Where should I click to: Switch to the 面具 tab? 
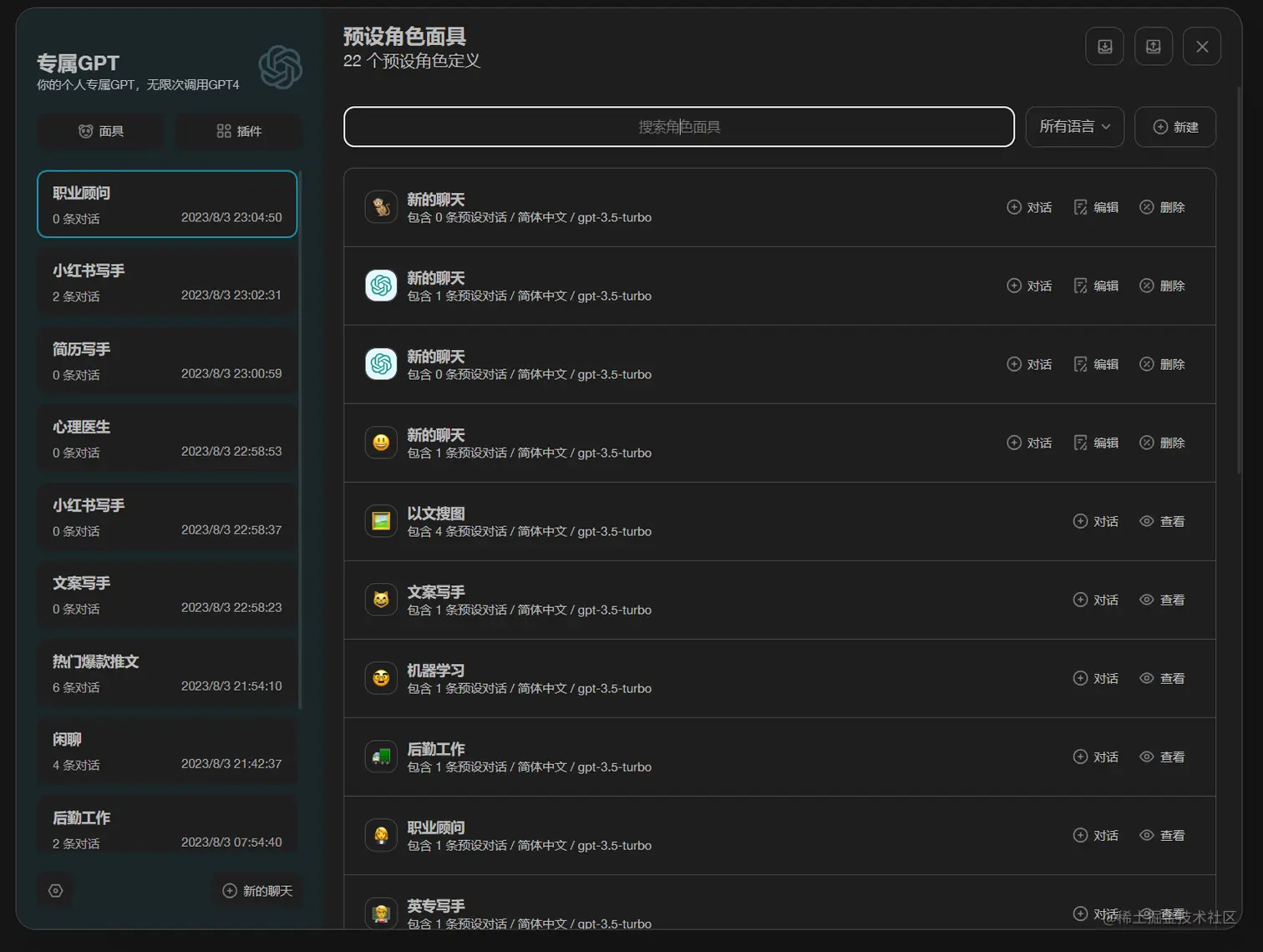click(x=100, y=131)
